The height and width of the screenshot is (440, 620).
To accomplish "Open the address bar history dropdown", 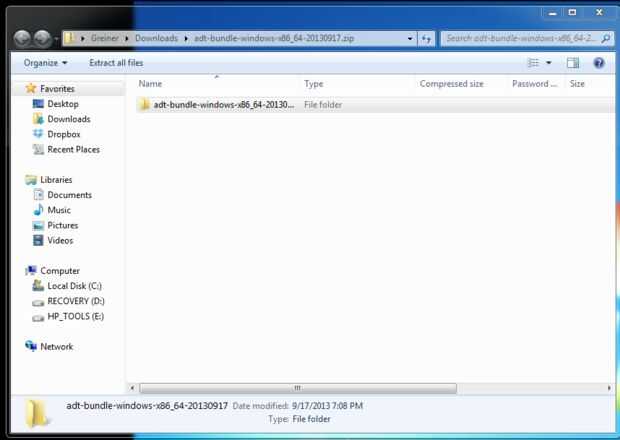I will coord(410,39).
